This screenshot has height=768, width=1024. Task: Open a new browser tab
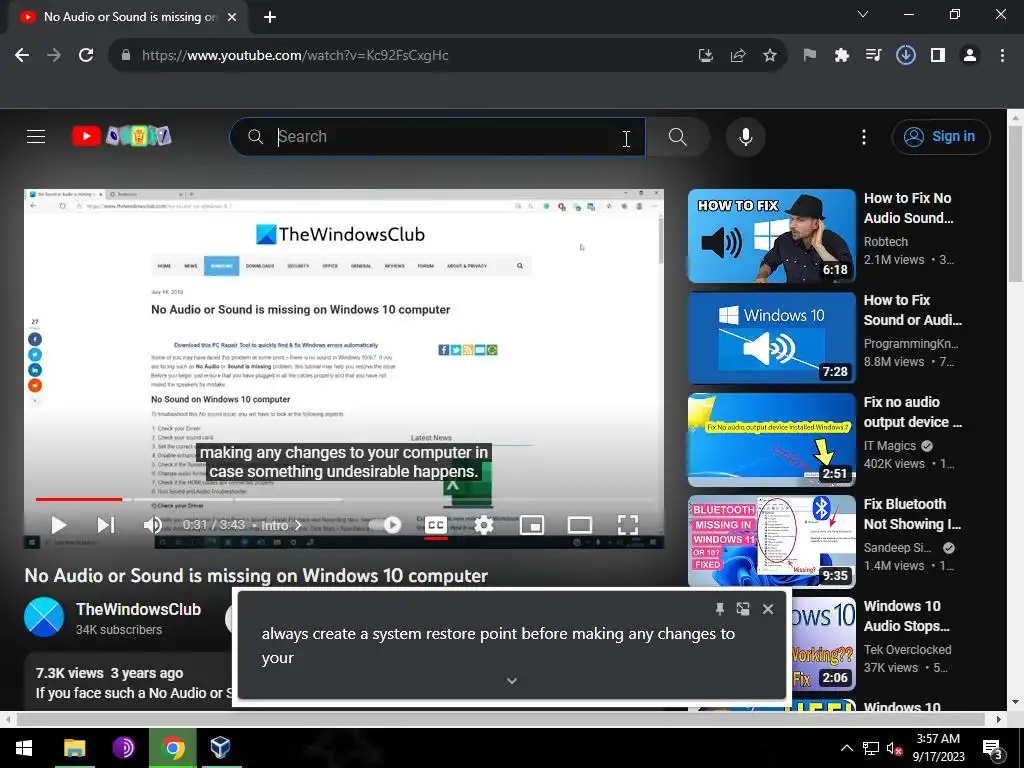coord(270,17)
